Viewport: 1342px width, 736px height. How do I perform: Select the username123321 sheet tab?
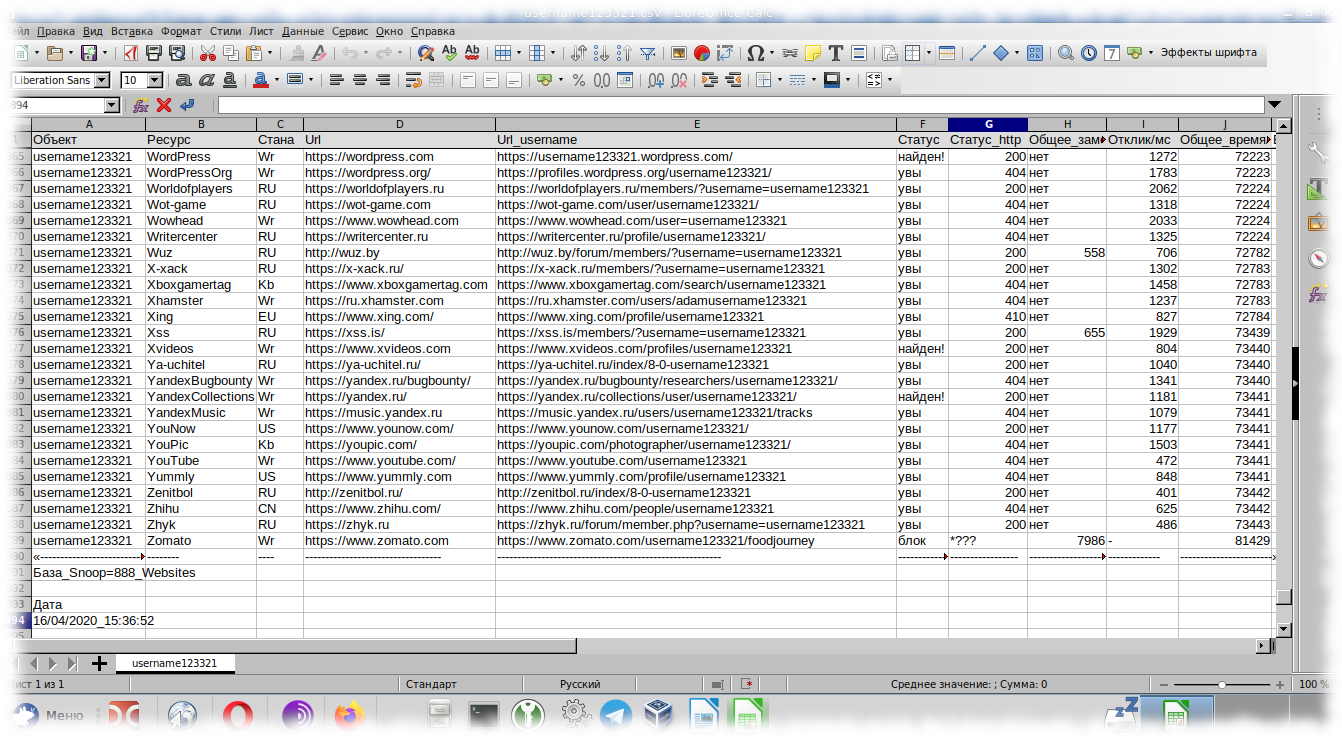(175, 663)
